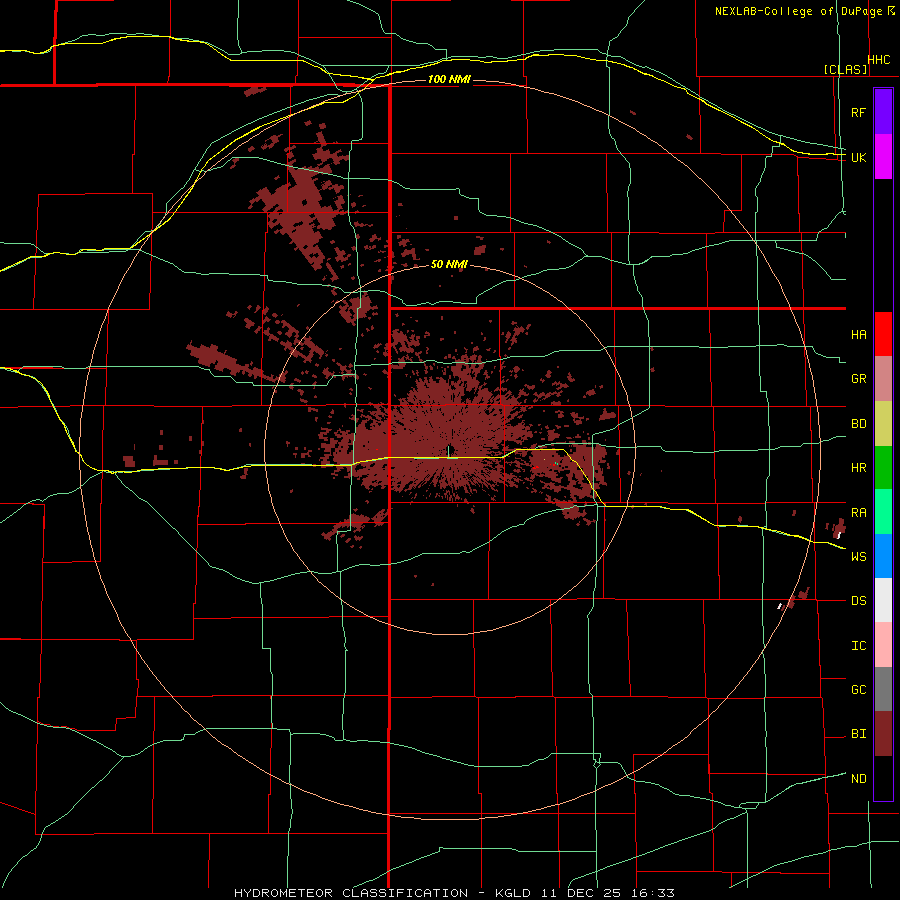Image resolution: width=900 pixels, height=900 pixels.
Task: Click the GR legend label
Action: [858, 379]
